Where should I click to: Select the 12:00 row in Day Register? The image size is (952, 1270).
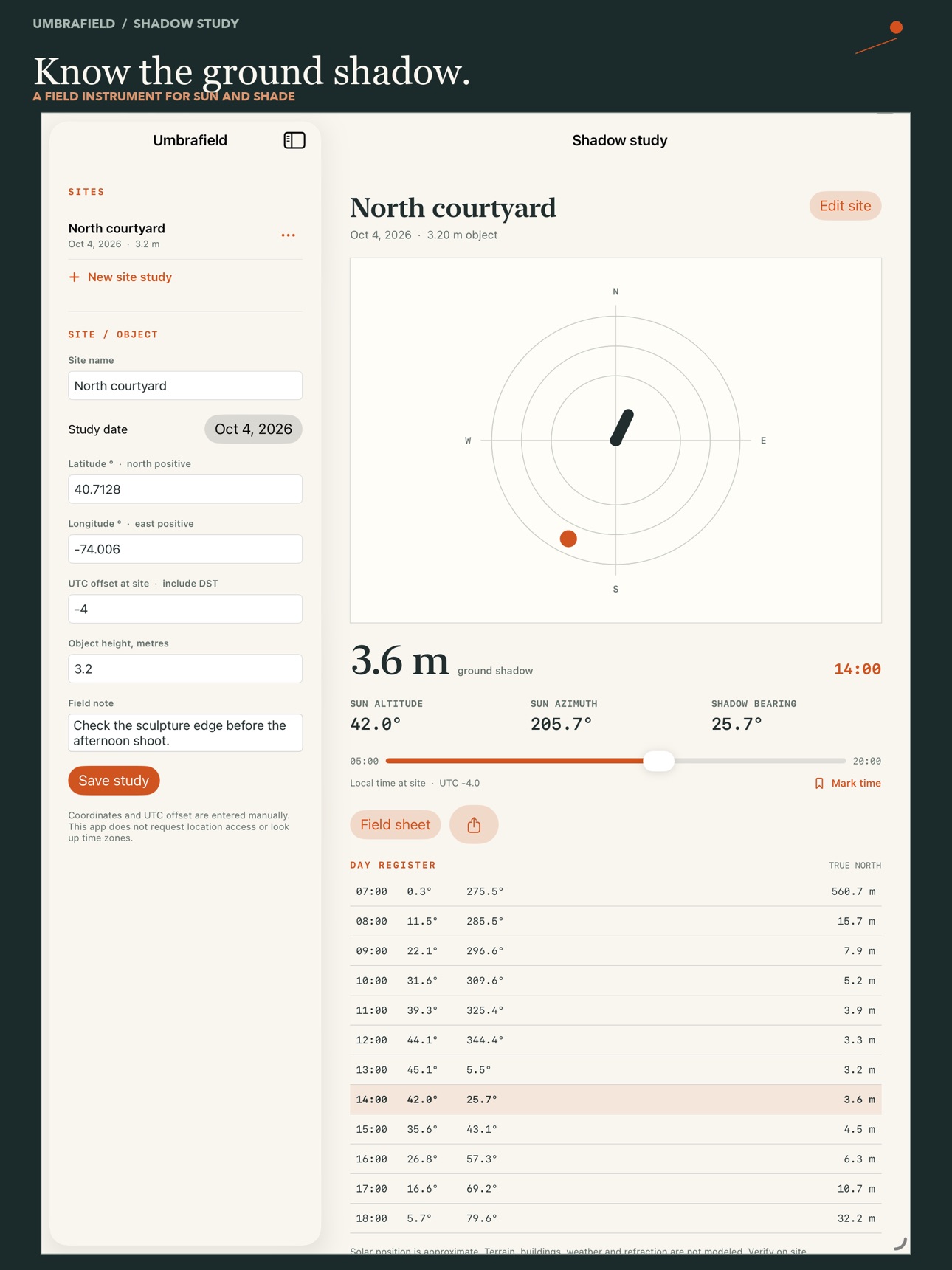tap(615, 1040)
